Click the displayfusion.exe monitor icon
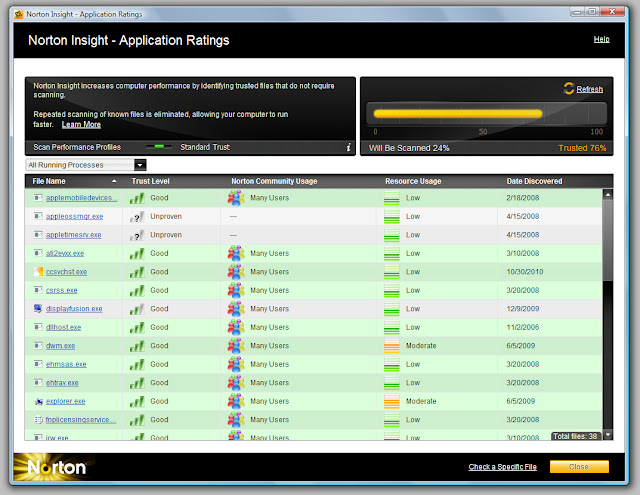This screenshot has width=640, height=495. [x=38, y=309]
